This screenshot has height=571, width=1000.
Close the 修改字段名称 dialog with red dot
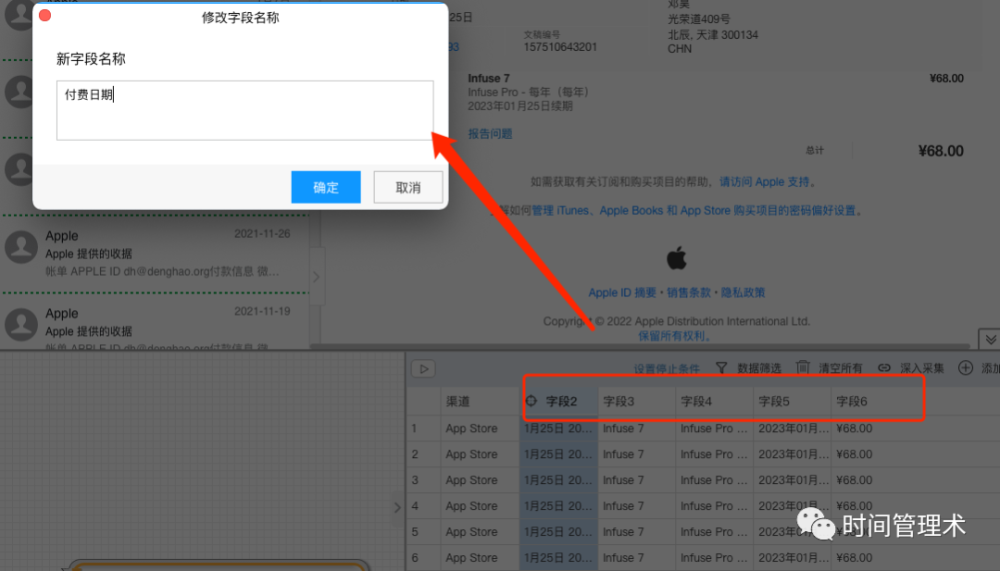pyautogui.click(x=45, y=15)
